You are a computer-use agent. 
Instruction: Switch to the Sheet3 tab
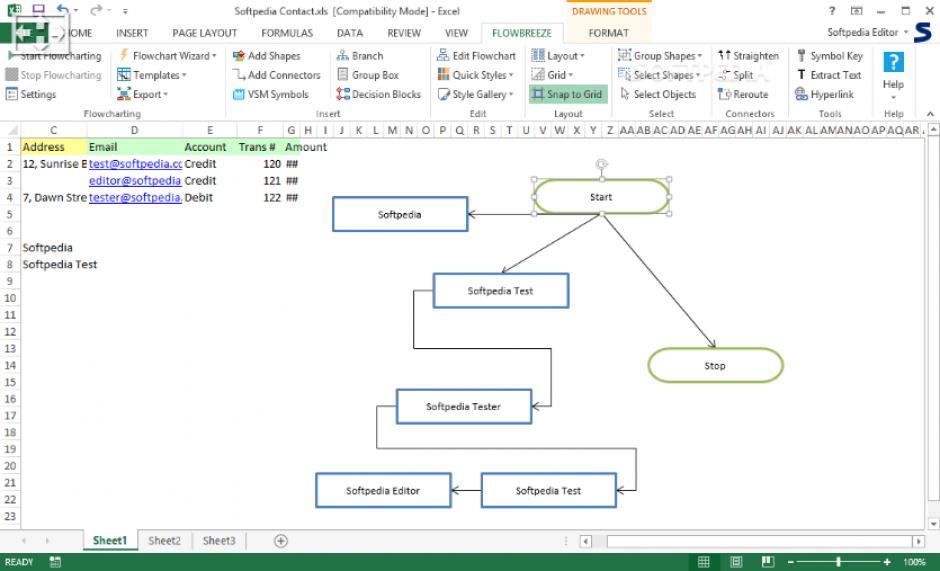[219, 540]
